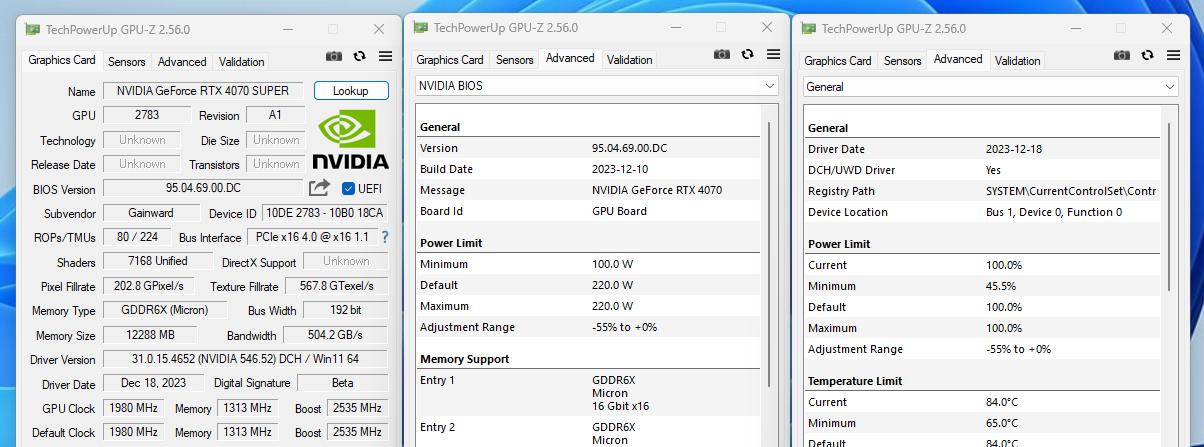Click the Bus Width 192 bit field
This screenshot has width=1204, height=447.
point(346,310)
